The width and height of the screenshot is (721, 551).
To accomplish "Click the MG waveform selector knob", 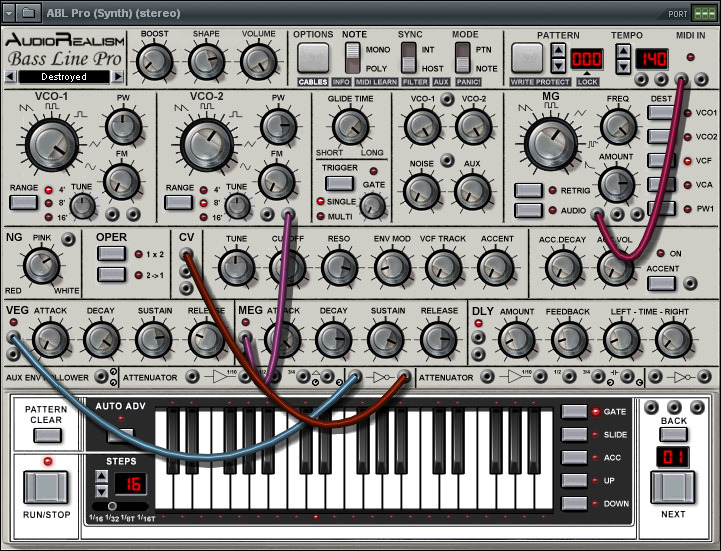I will 550,143.
